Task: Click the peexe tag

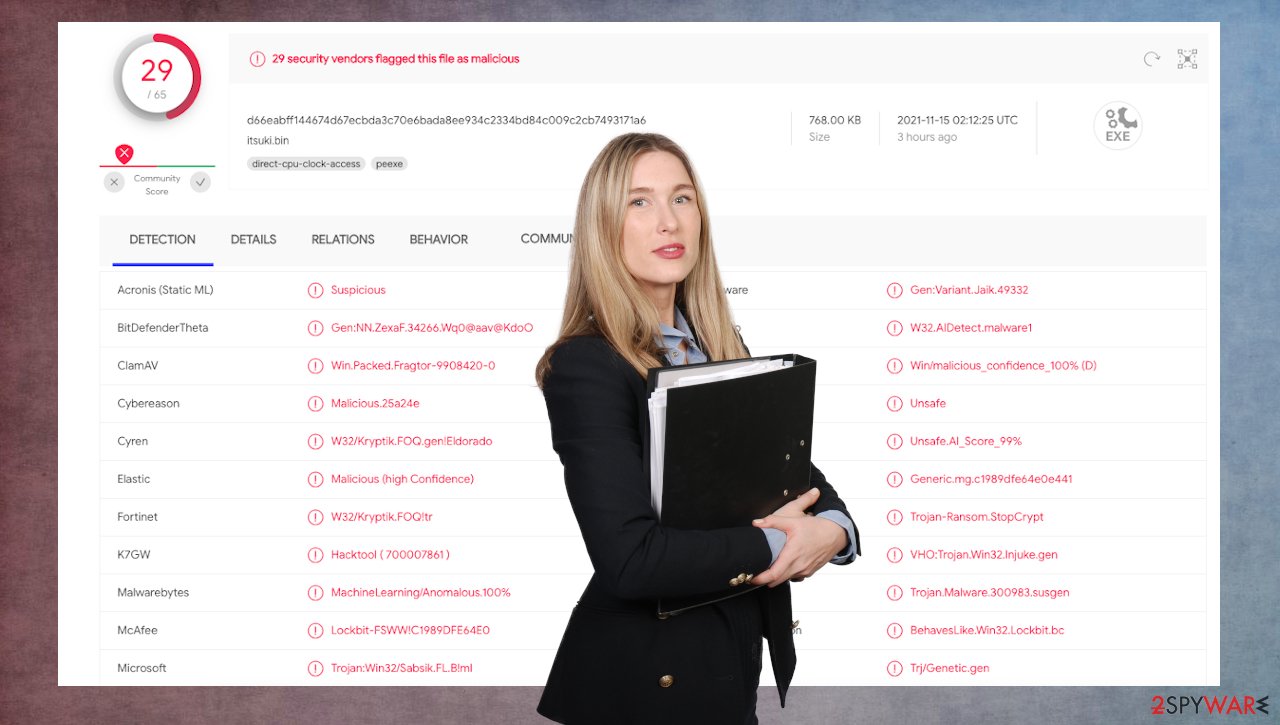Action: coord(389,164)
